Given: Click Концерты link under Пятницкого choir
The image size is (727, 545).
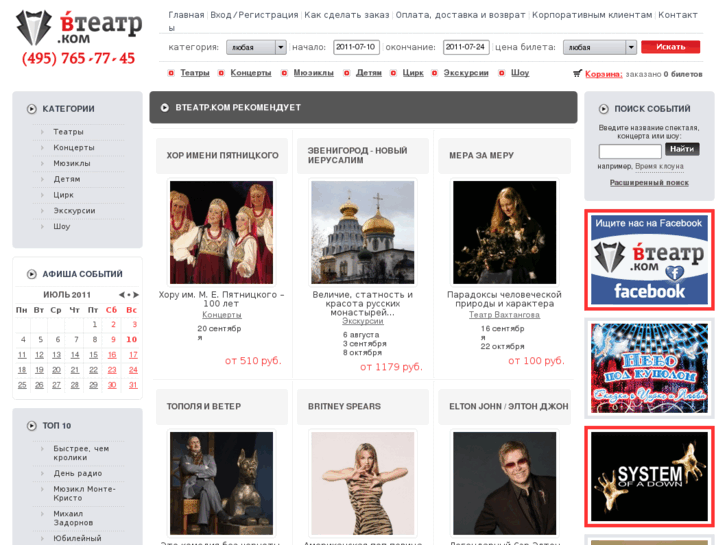Looking at the screenshot, I should (222, 315).
